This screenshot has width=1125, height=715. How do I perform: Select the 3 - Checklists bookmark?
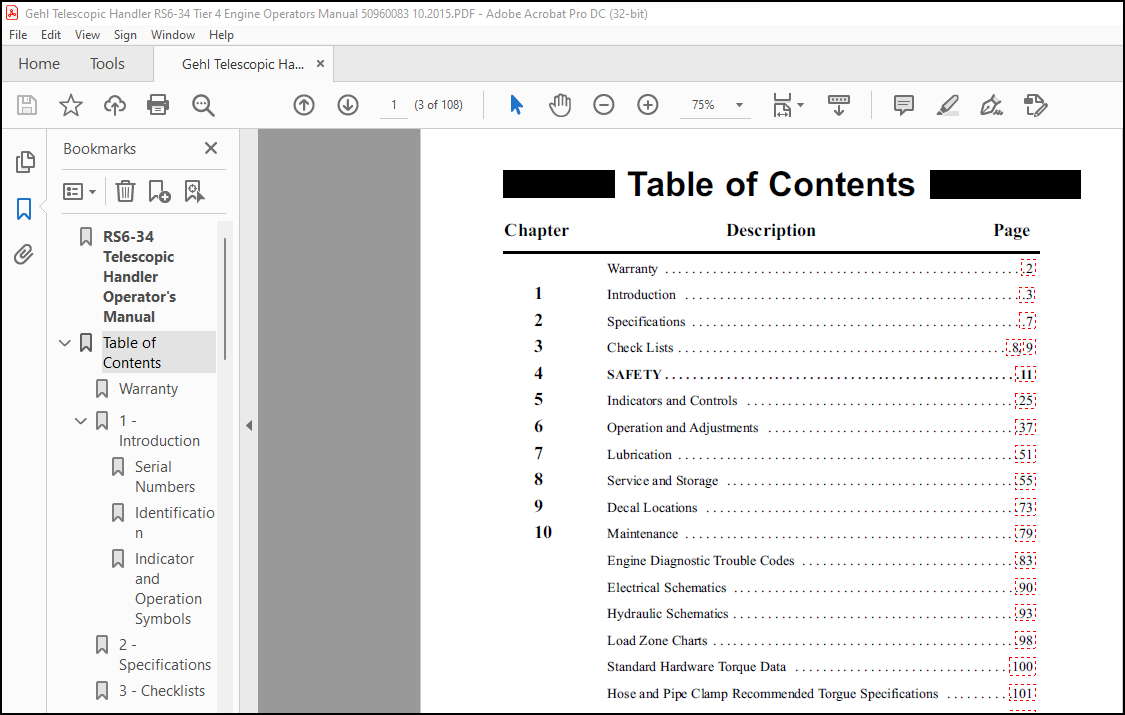(162, 691)
